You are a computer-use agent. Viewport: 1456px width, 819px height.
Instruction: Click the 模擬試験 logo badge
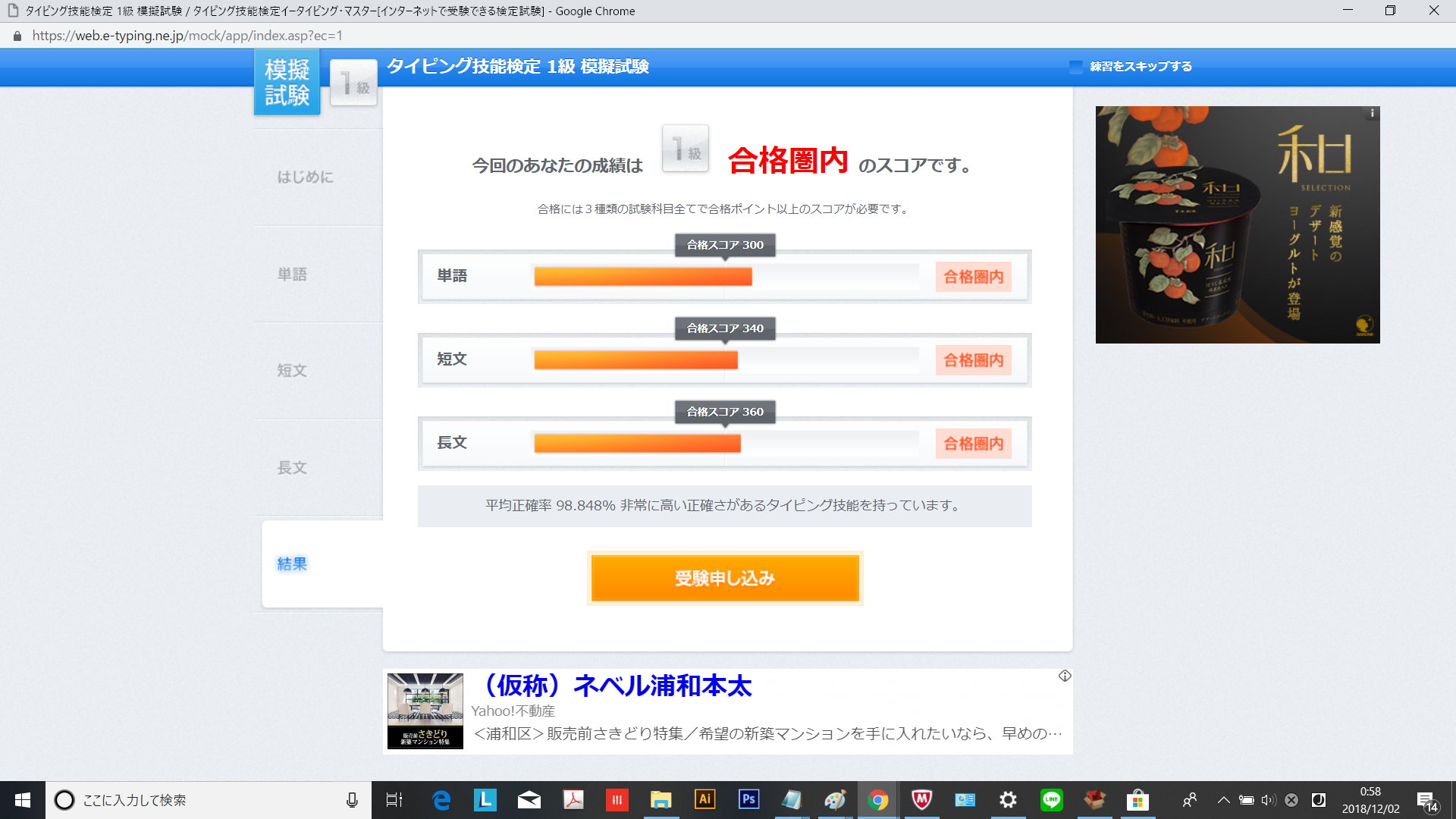(x=287, y=82)
